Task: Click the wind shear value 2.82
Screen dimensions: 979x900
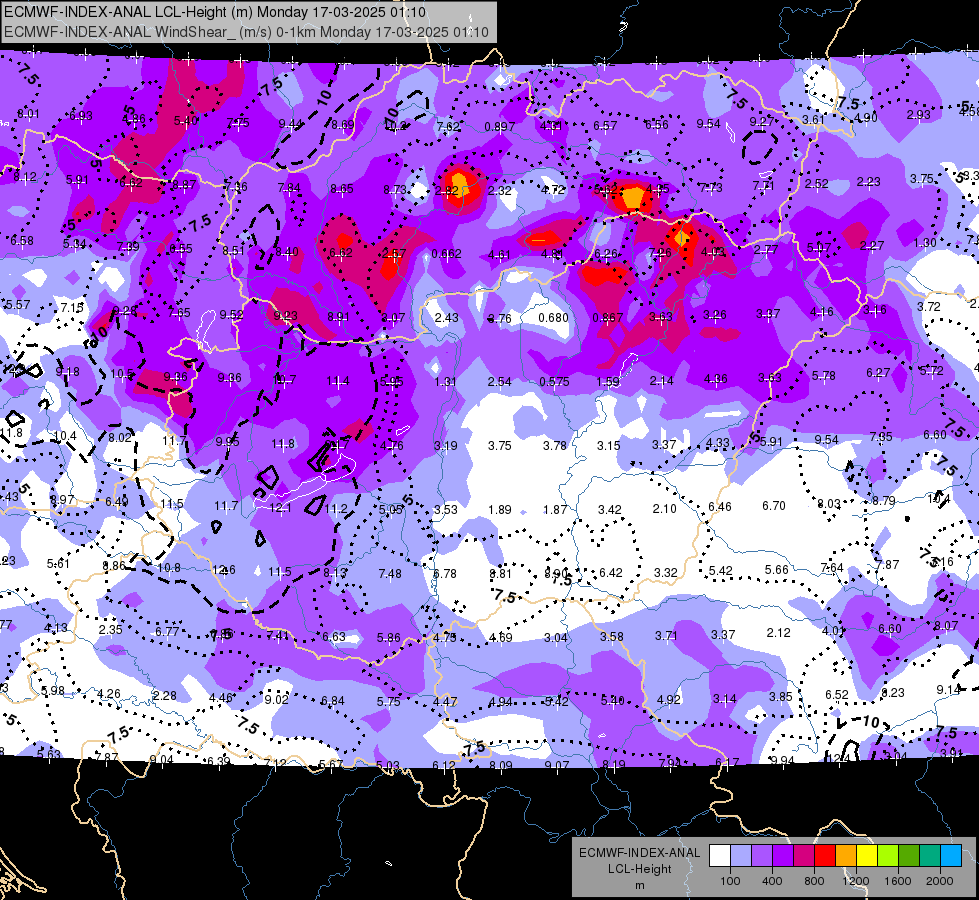Action: [446, 191]
